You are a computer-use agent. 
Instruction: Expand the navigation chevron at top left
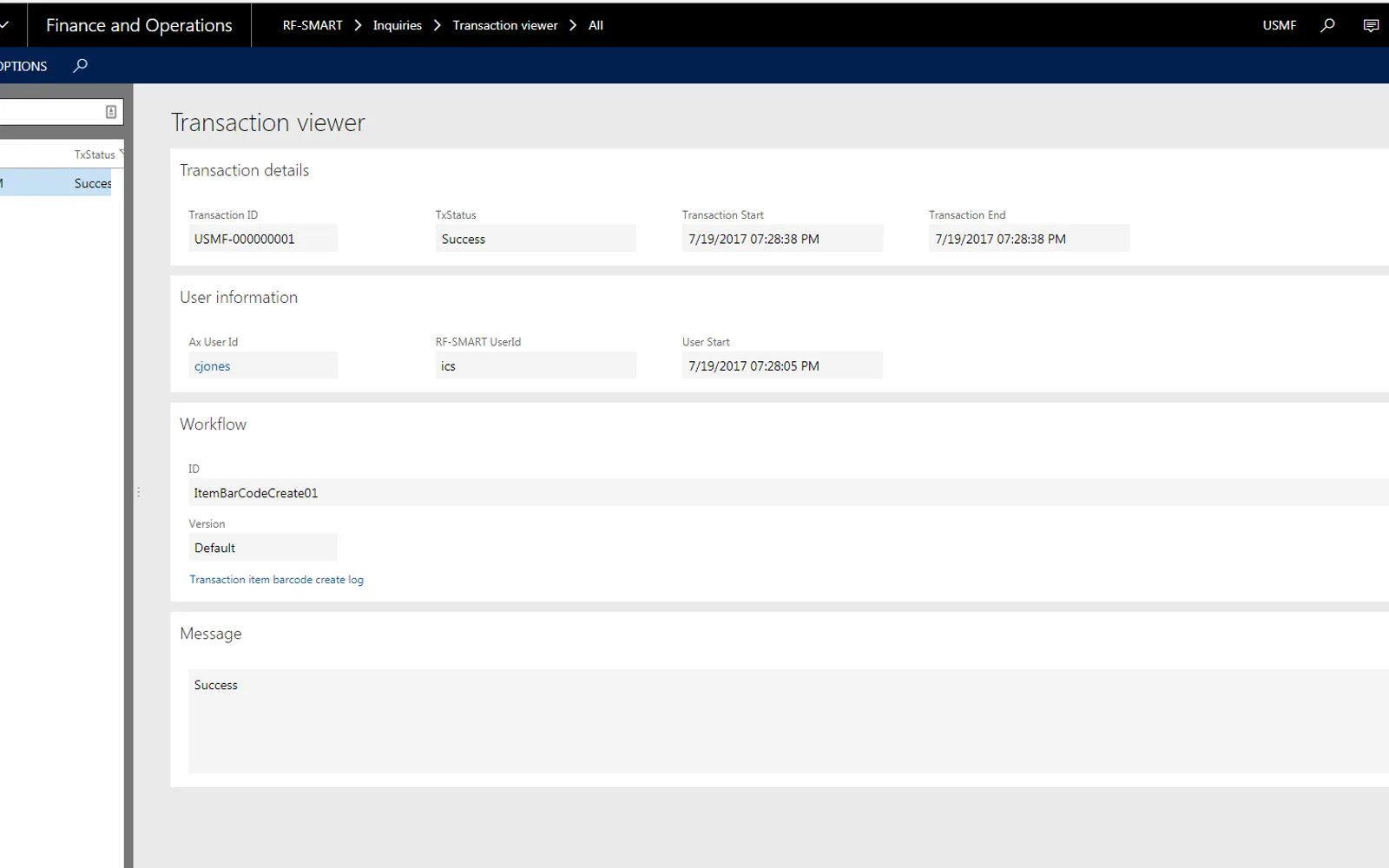4,25
